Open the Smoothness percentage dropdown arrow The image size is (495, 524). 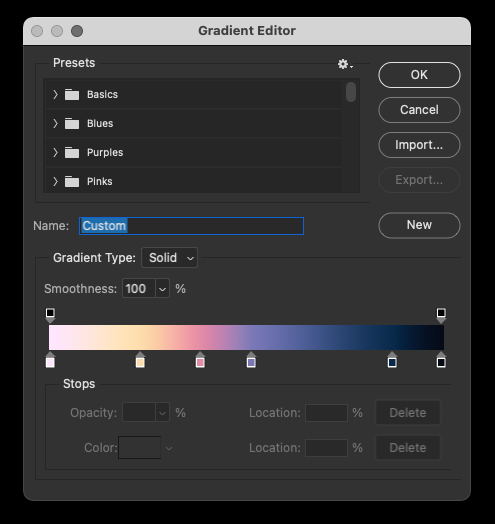(x=162, y=289)
